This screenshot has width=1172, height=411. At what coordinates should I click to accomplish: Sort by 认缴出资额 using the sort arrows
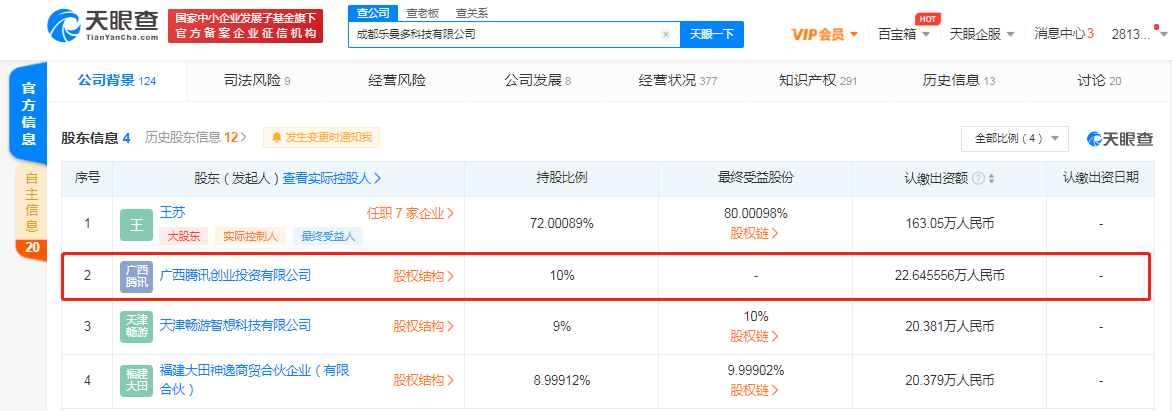[991, 179]
